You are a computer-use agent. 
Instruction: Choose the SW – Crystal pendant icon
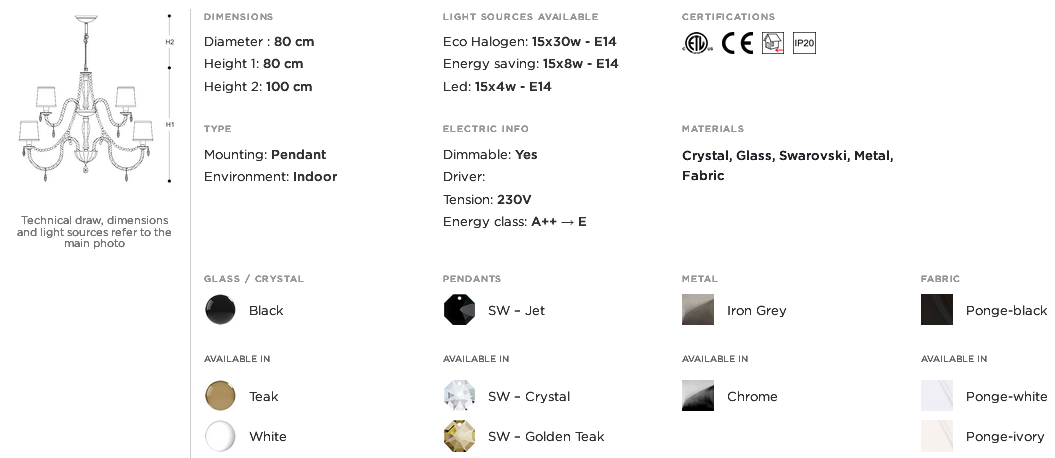(x=459, y=396)
